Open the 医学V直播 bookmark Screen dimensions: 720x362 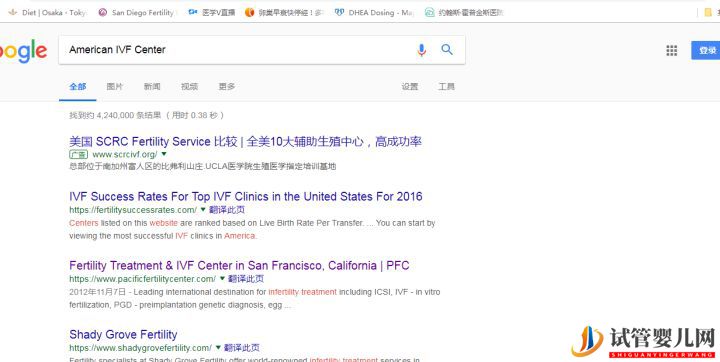(212, 13)
